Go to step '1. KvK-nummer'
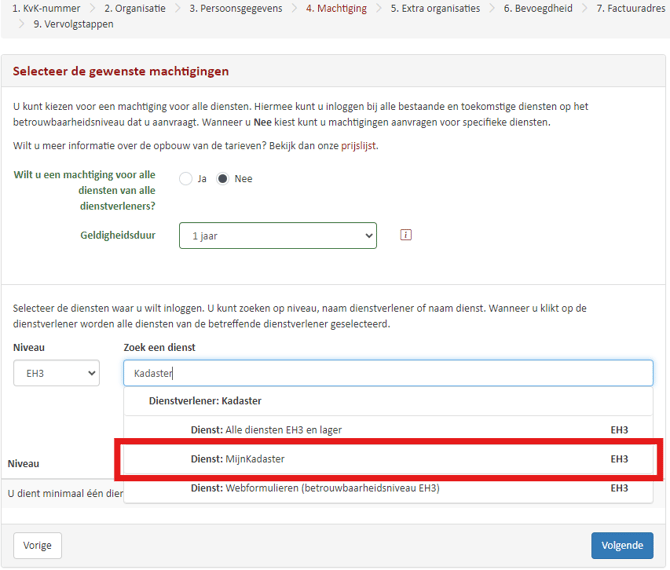Image resolution: width=670 pixels, height=570 pixels. coord(46,8)
